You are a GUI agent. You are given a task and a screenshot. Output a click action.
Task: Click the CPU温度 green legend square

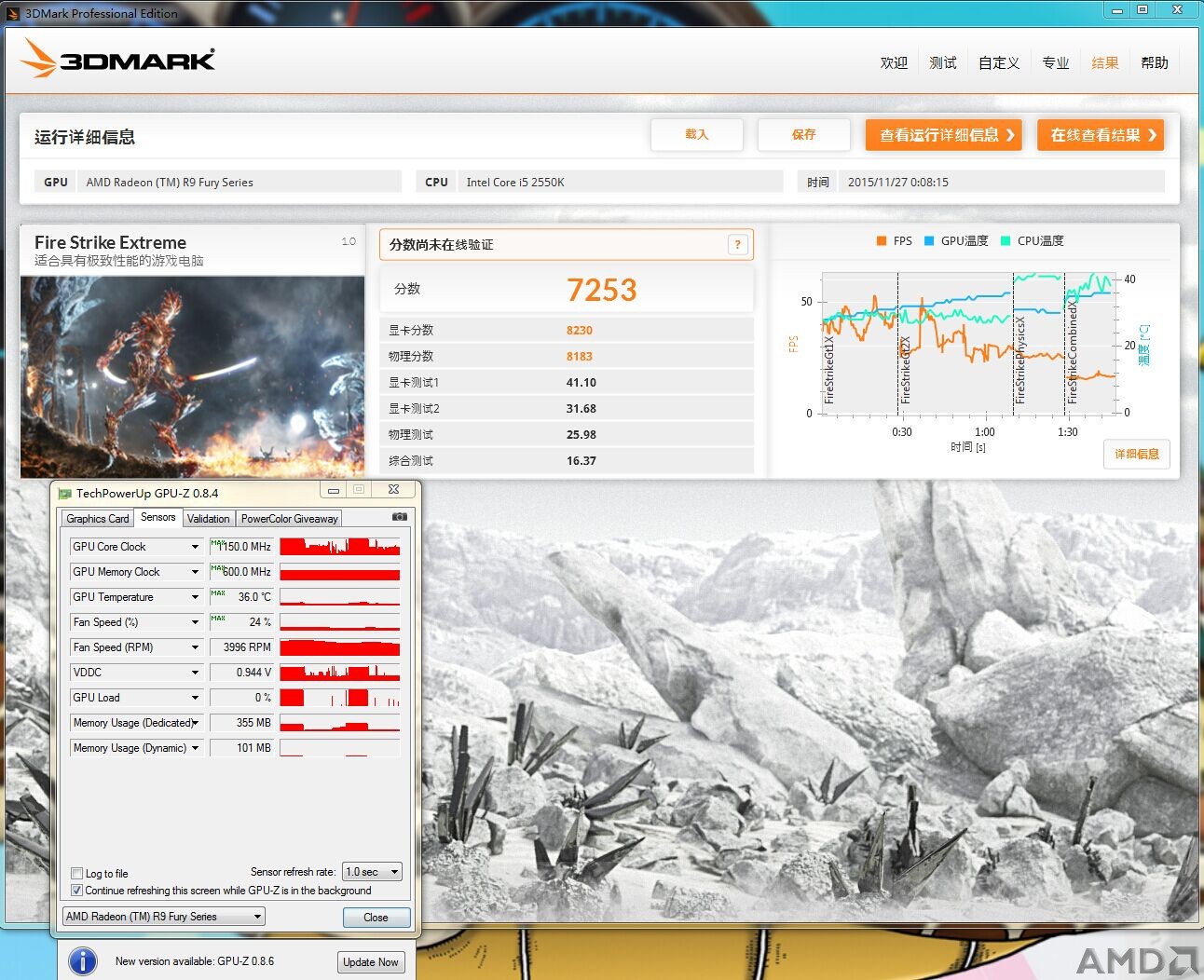1006,241
